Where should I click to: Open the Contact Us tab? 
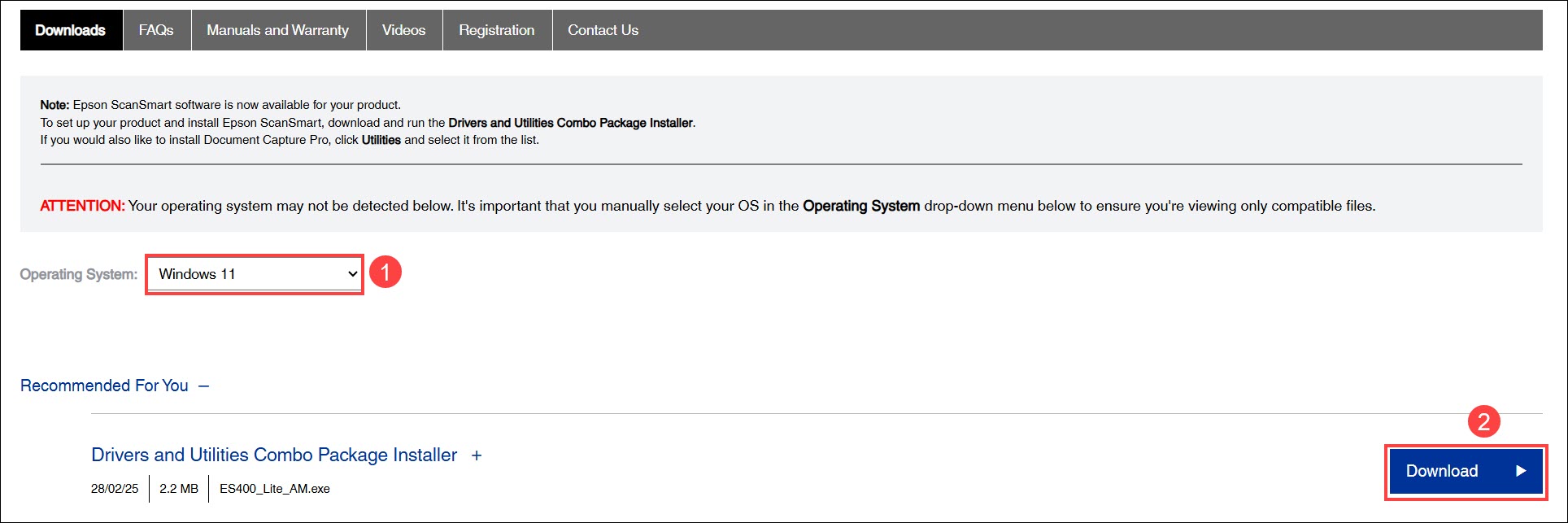pos(603,30)
